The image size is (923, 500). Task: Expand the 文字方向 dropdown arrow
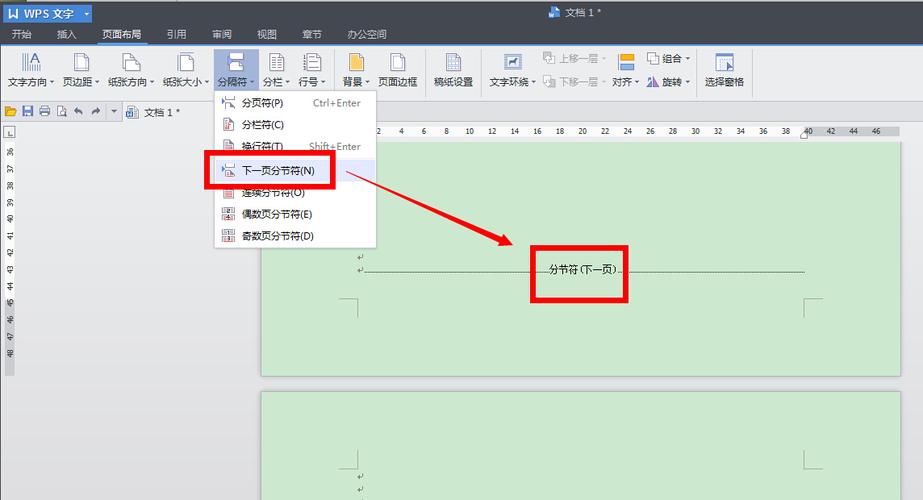point(52,82)
